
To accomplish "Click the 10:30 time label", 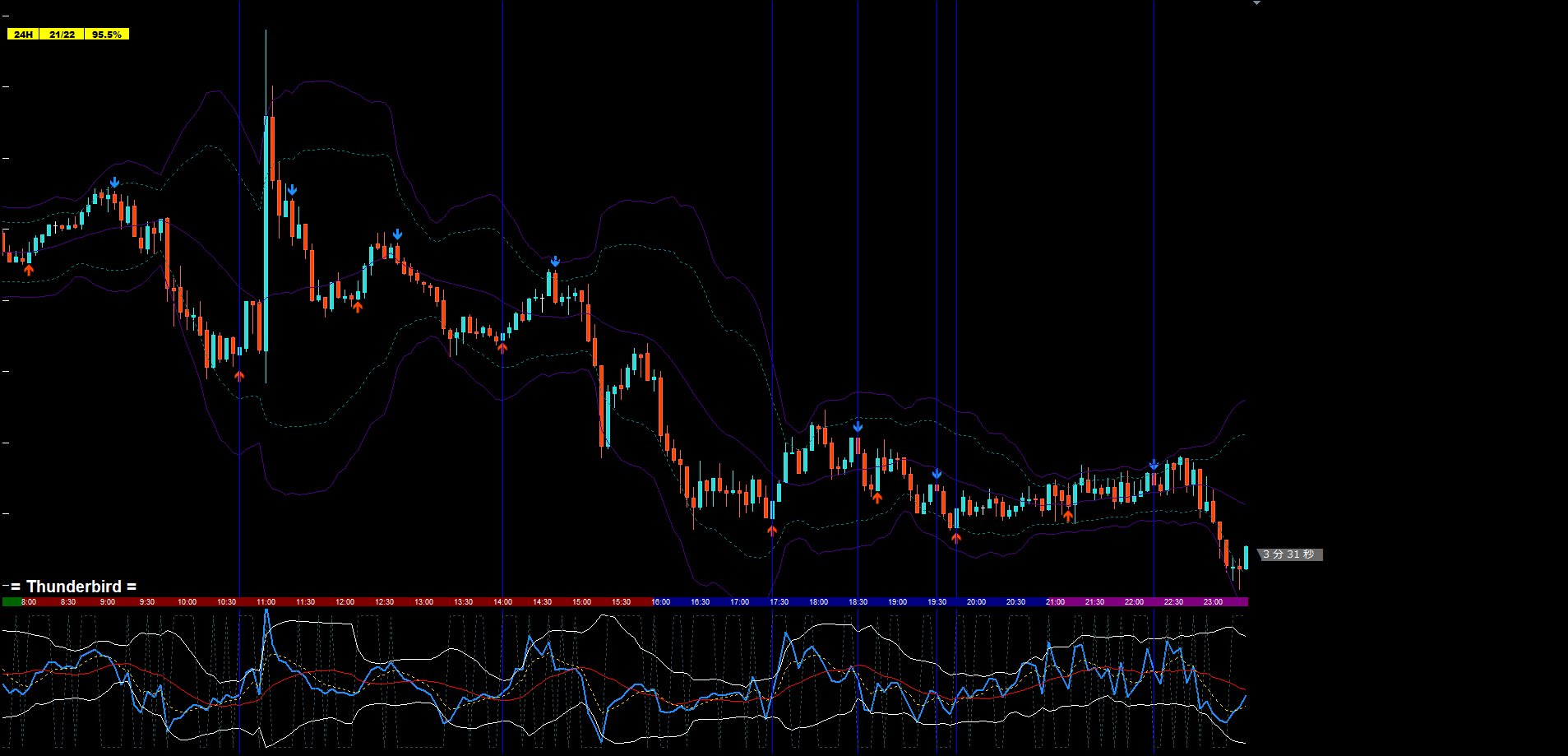I will [226, 602].
